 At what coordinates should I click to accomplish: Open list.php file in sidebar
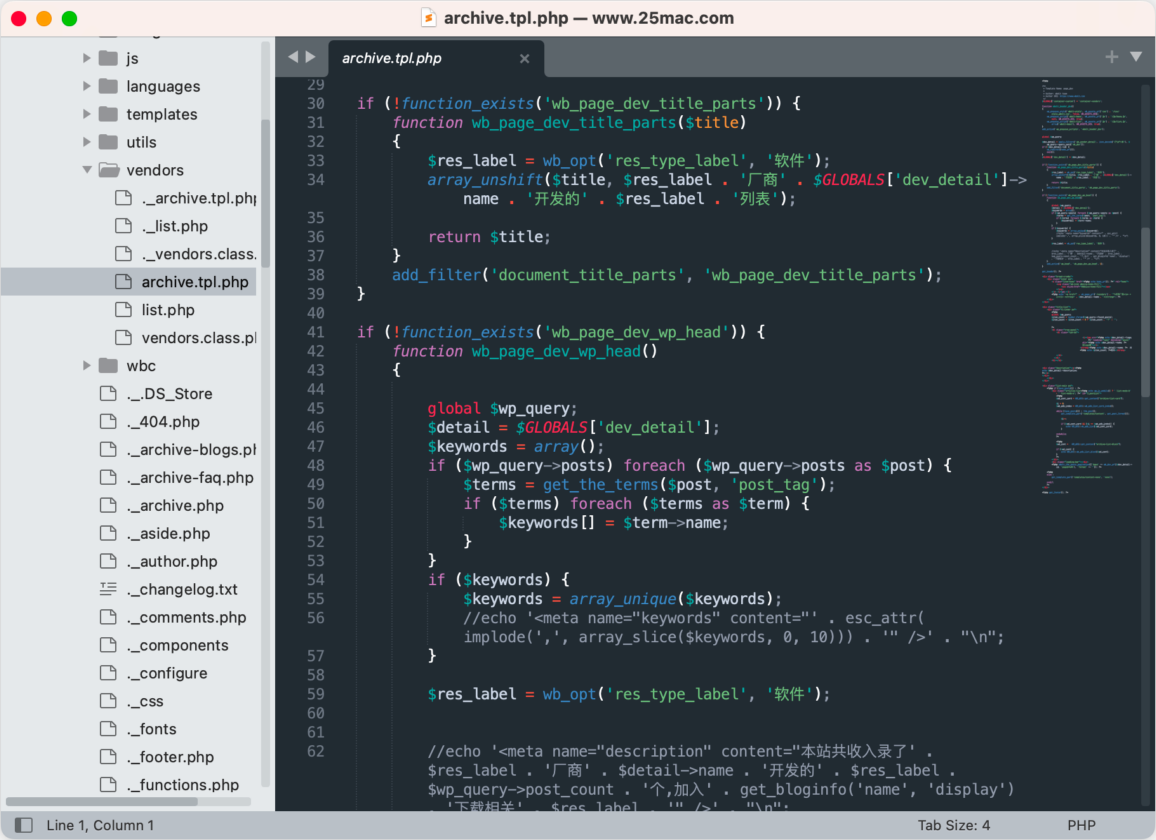[168, 310]
